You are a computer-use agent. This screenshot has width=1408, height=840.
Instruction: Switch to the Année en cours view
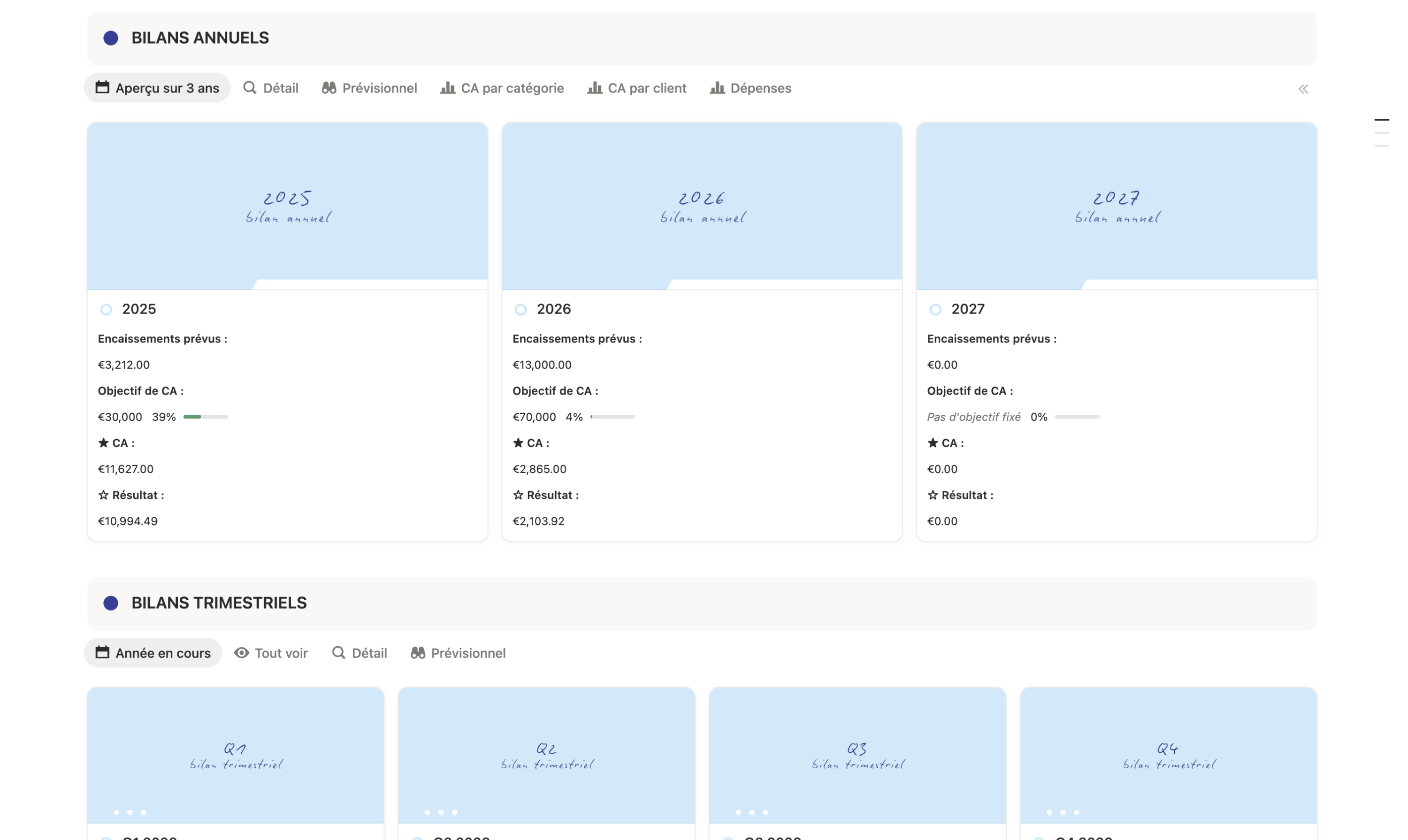[152, 653]
